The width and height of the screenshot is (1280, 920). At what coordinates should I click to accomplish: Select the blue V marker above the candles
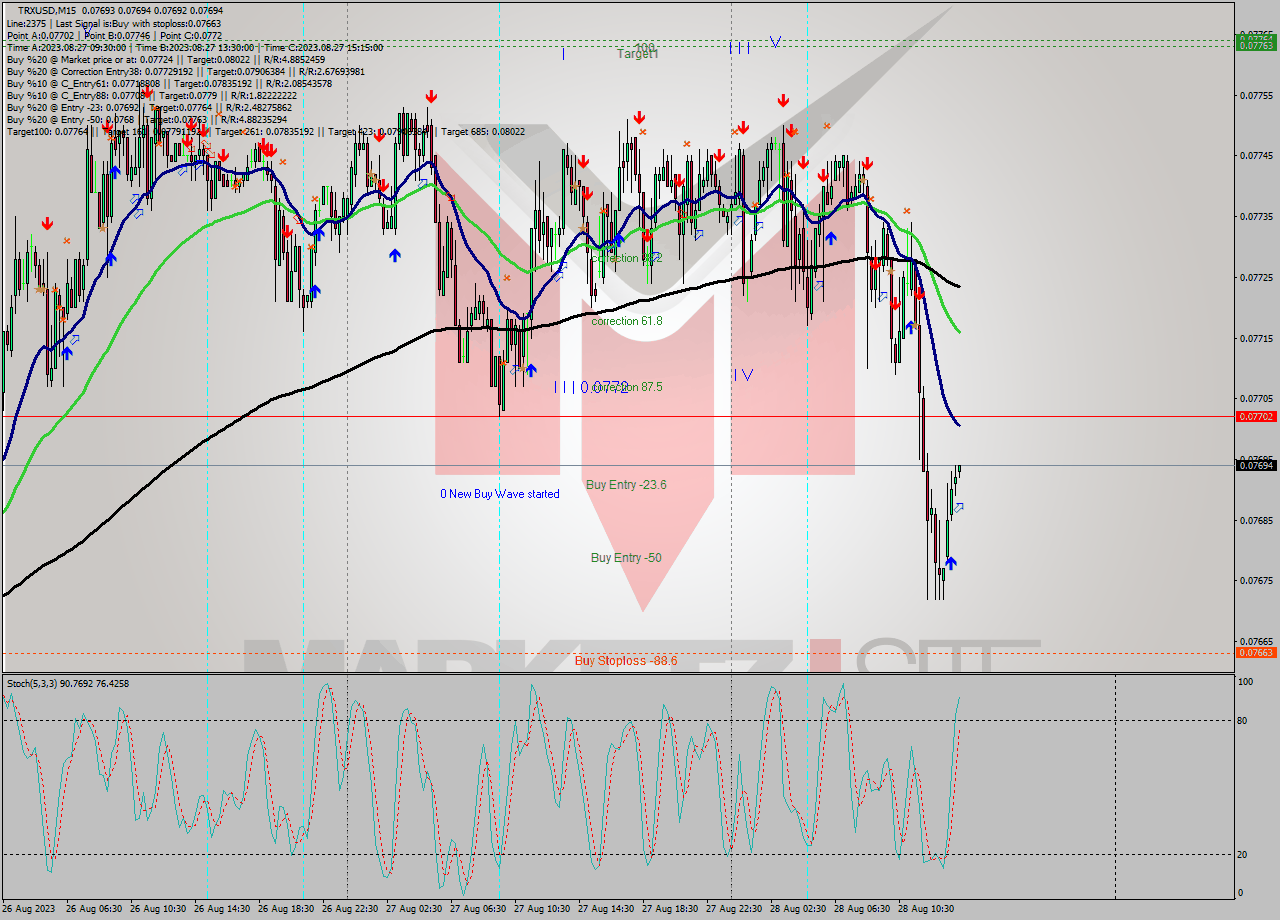point(774,43)
